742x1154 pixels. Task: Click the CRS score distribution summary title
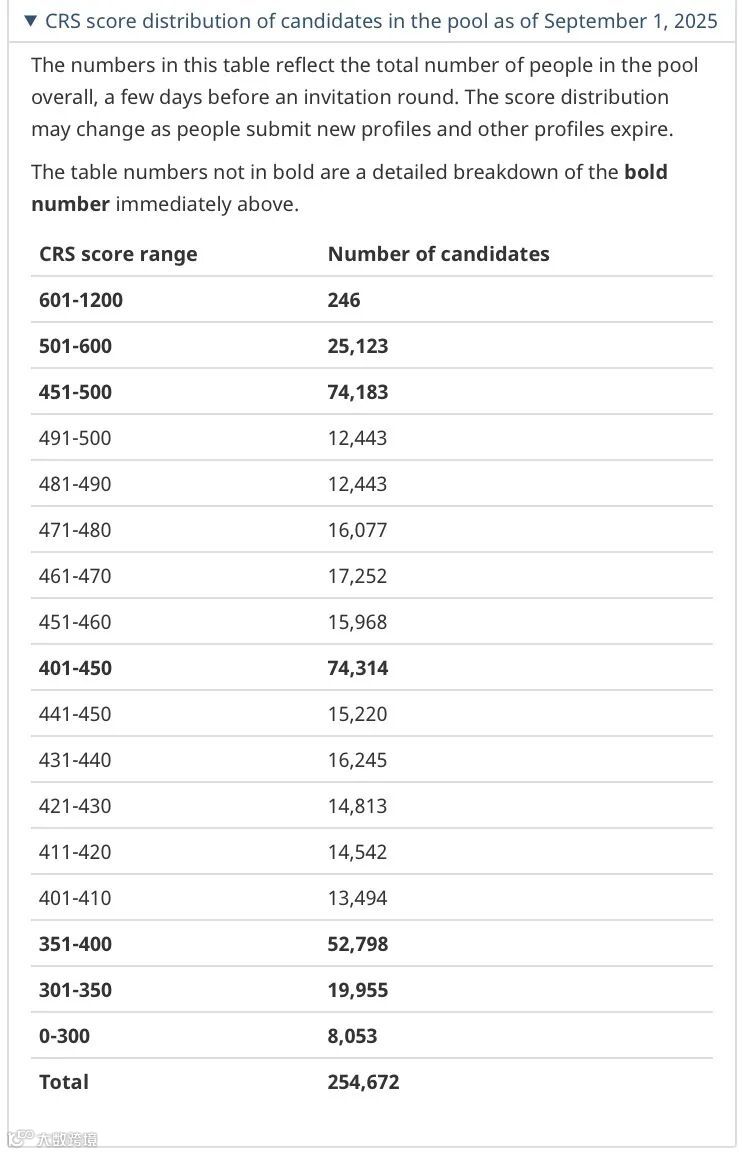tap(381, 21)
